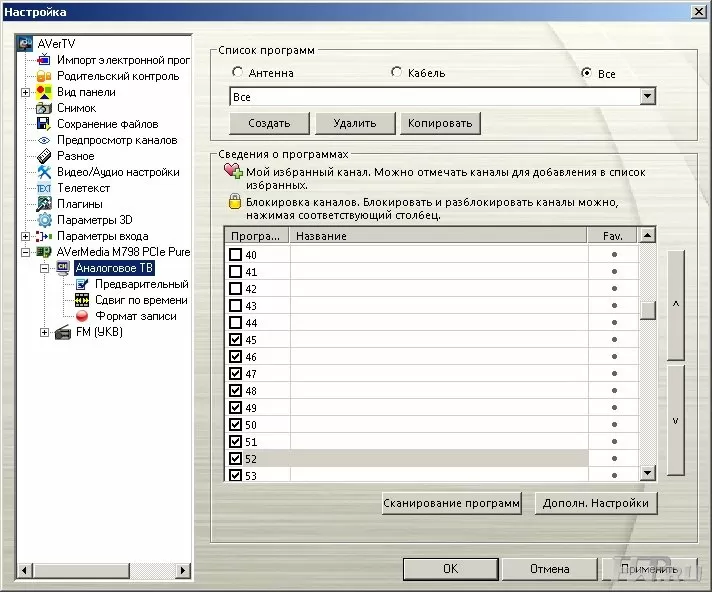Enable the checkbox for channel 40

tap(236, 255)
